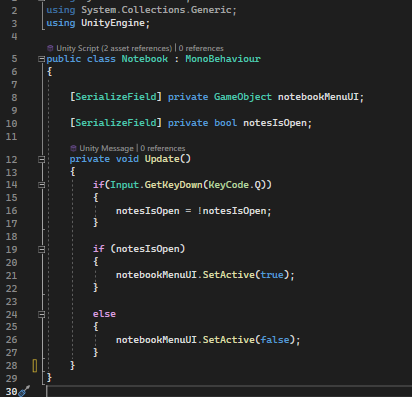
Task: Click SerializeField attribute on line 10
Action: (116, 123)
